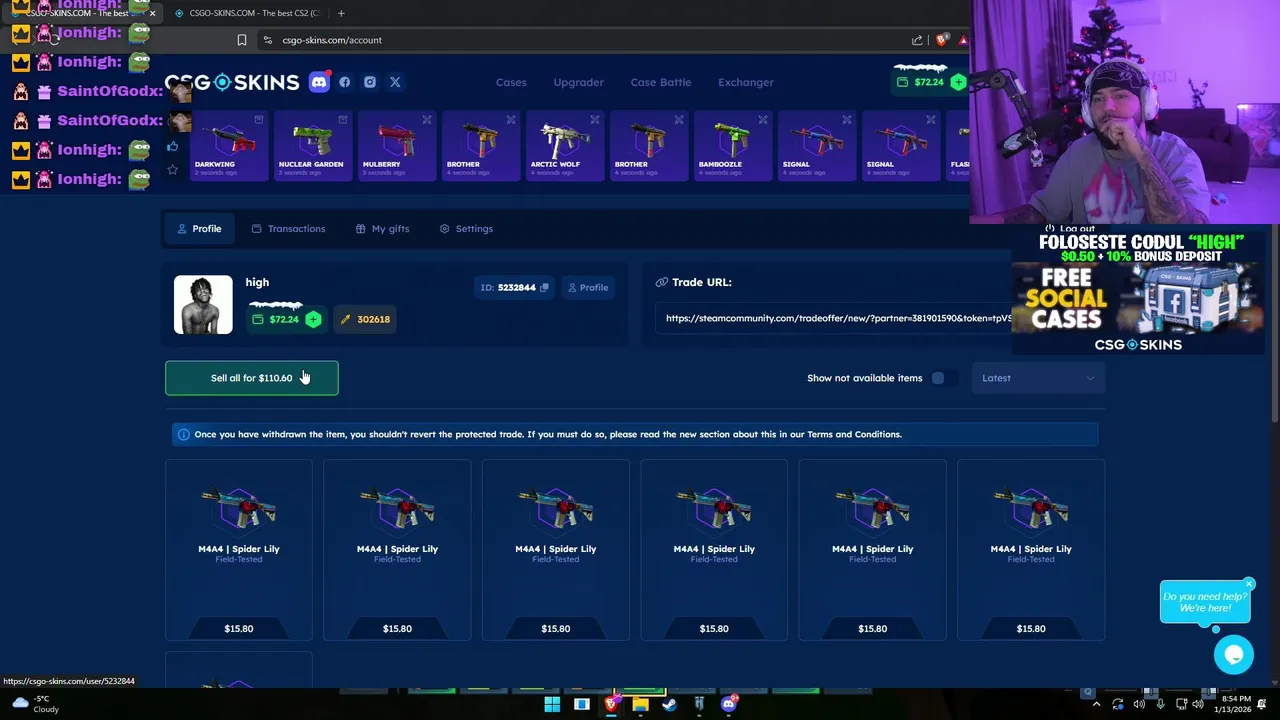Open Cases in the top navigation
Viewport: 1280px width, 720px height.
click(511, 82)
